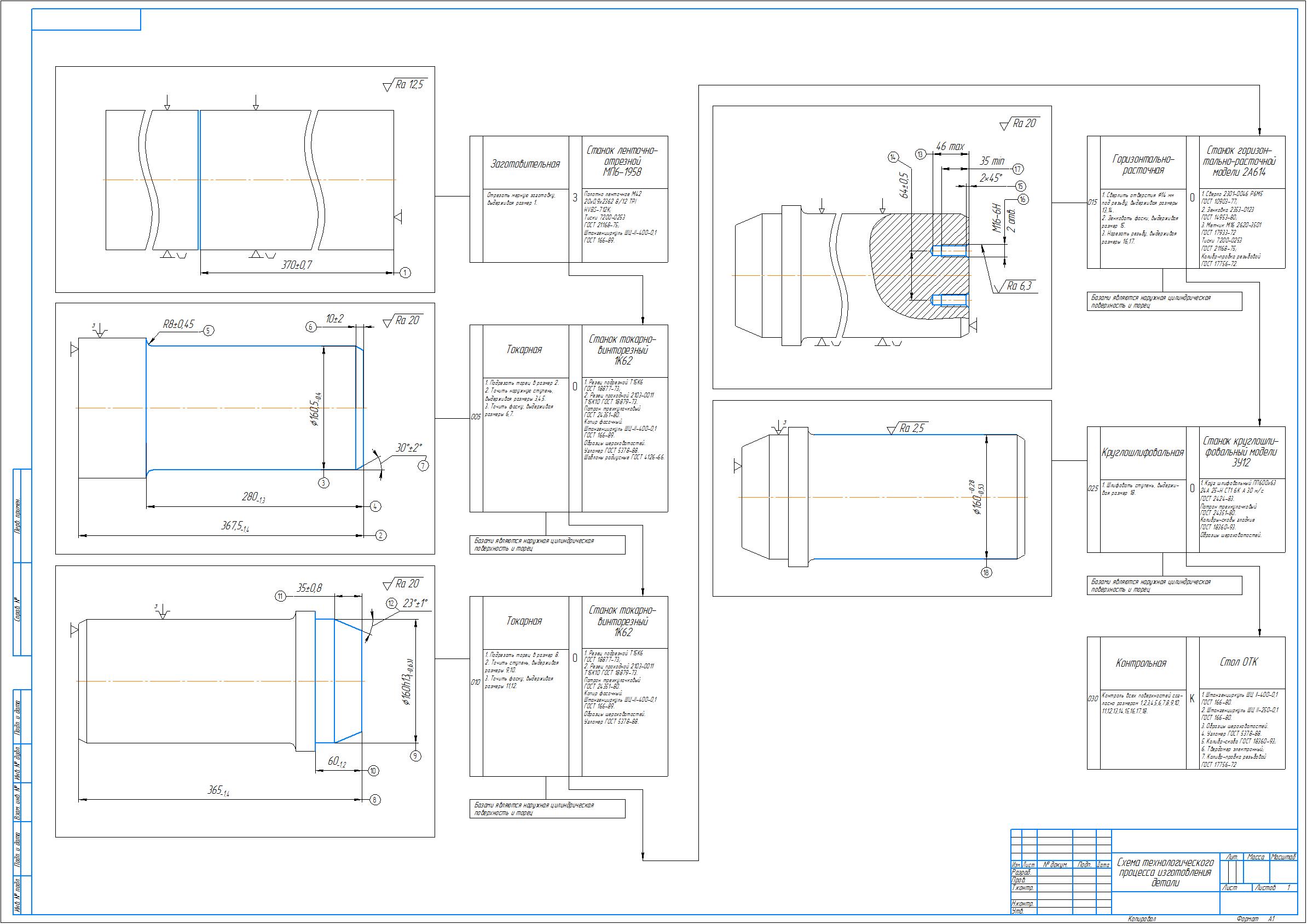Click the R8±0,45 radius dimension
This screenshot has height=924, width=1307.
tap(178, 324)
